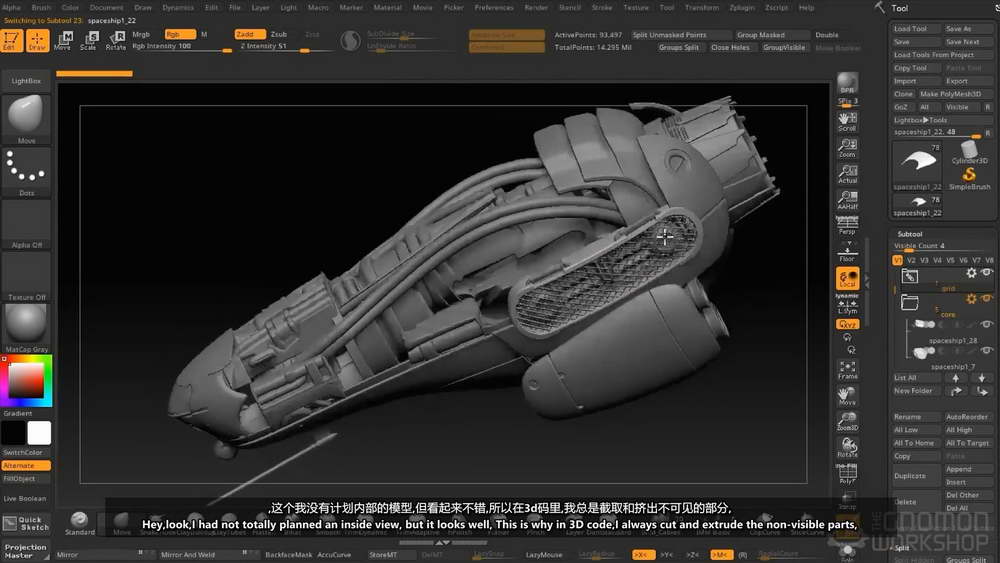Image resolution: width=1000 pixels, height=563 pixels.
Task: Toggle PolyF wireframe display
Action: [848, 474]
